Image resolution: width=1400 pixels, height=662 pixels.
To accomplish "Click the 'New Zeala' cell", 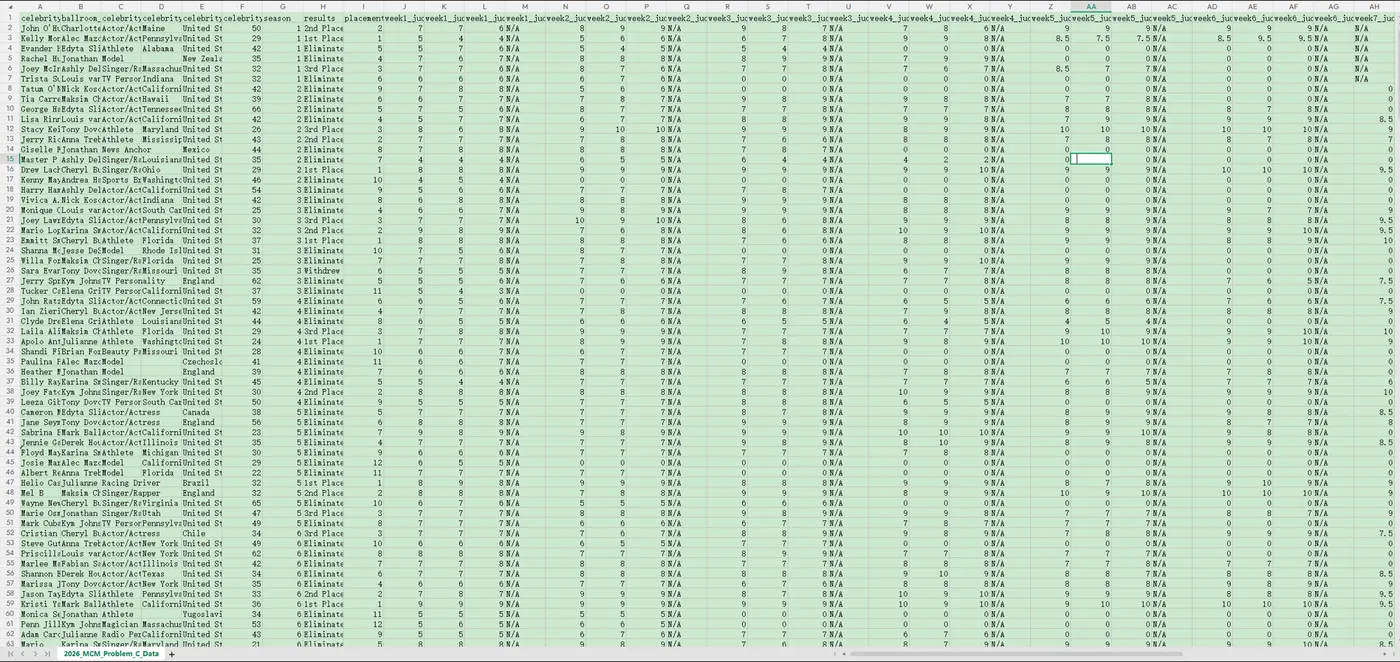I will pyautogui.click(x=201, y=58).
